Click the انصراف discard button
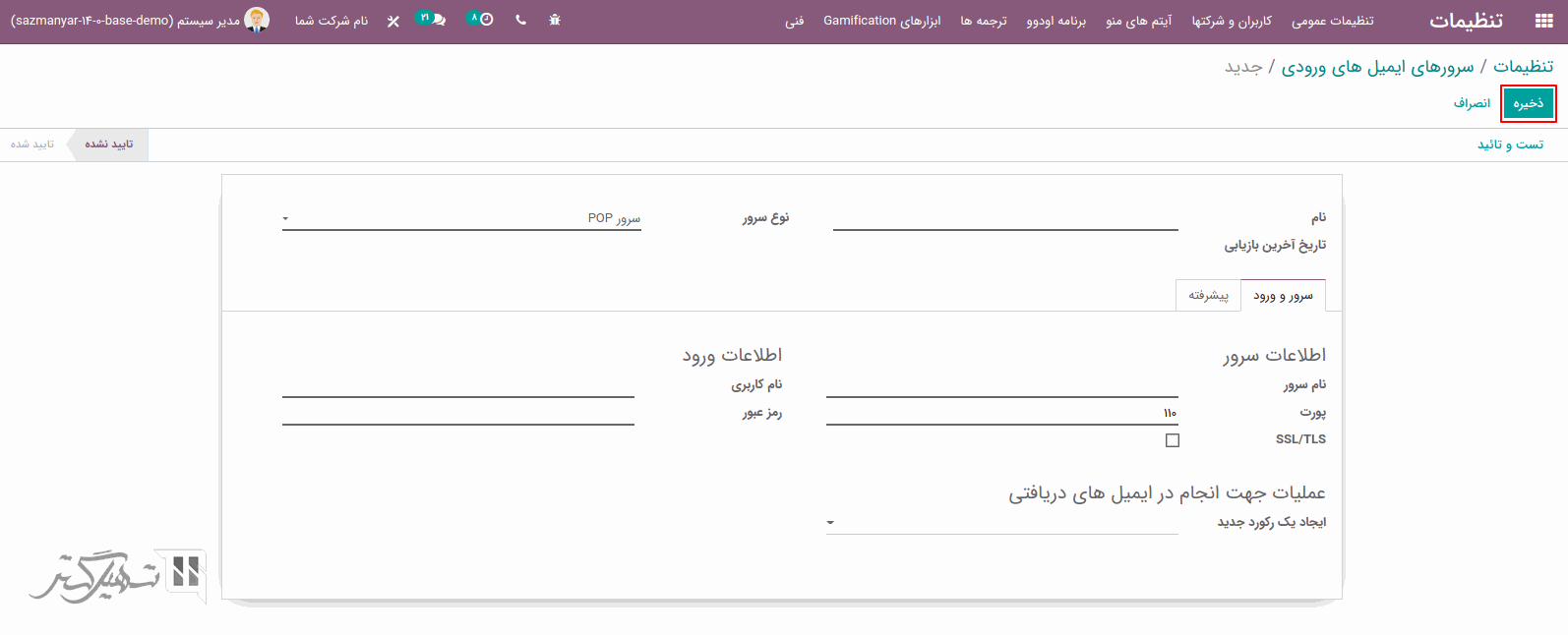The width and height of the screenshot is (1568, 635). tap(1472, 103)
